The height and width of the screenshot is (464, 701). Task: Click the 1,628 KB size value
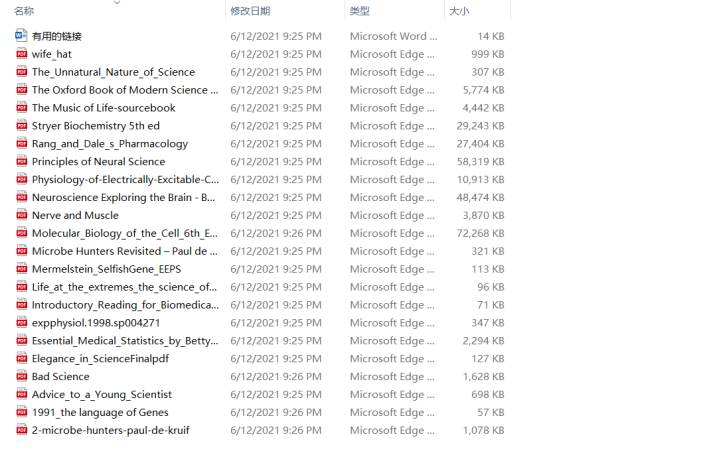pos(483,376)
